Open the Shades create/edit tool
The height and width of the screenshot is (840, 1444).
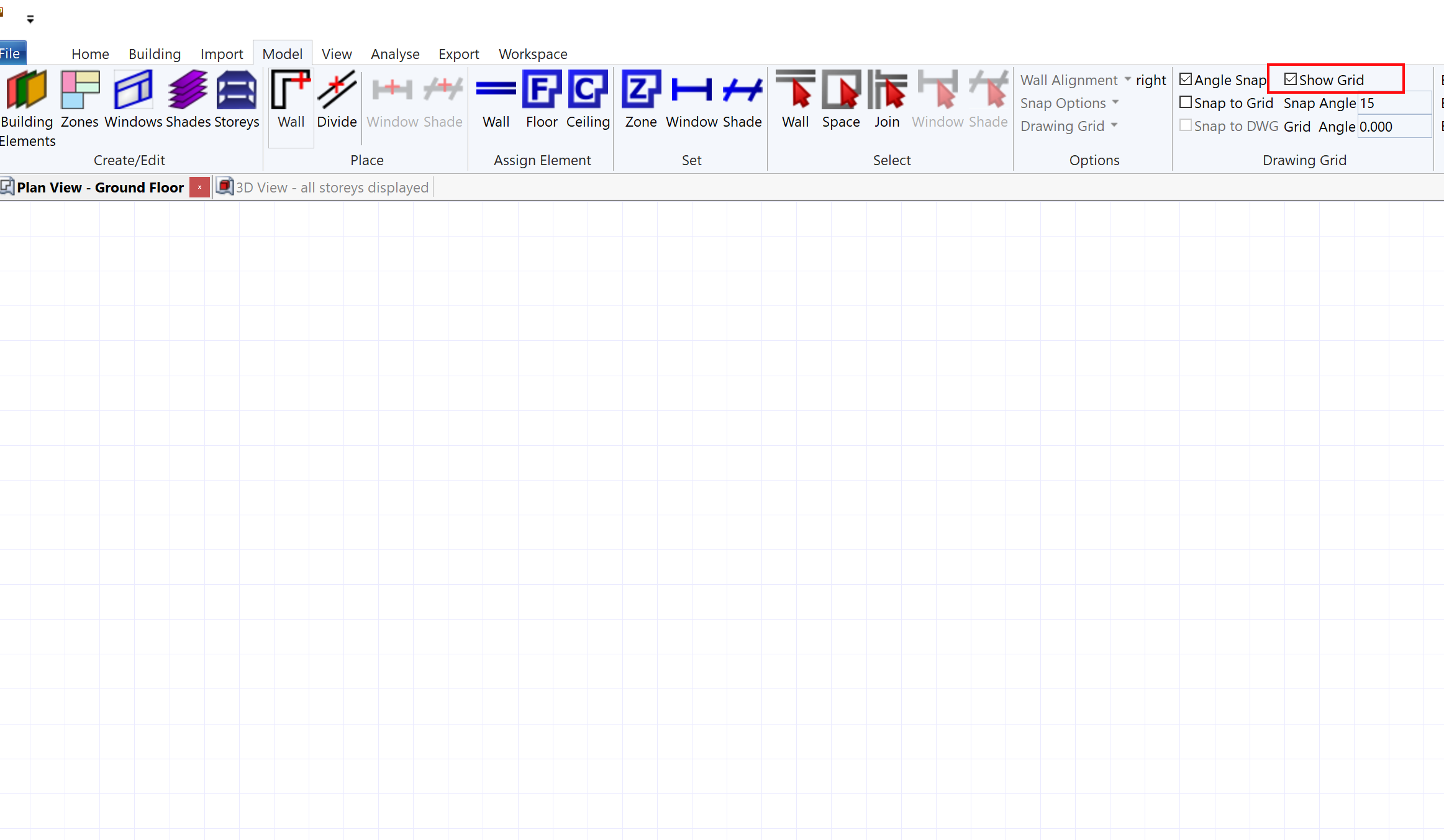point(188,99)
